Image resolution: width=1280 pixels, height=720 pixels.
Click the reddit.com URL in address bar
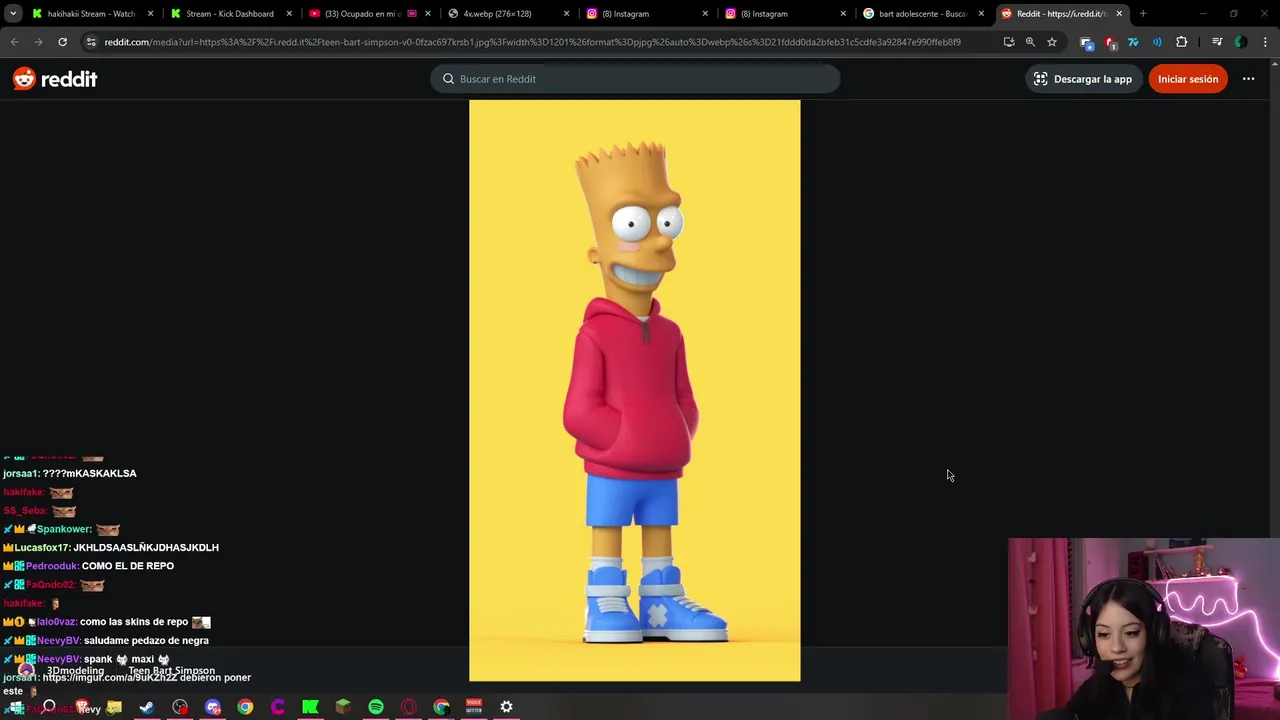click(x=532, y=42)
